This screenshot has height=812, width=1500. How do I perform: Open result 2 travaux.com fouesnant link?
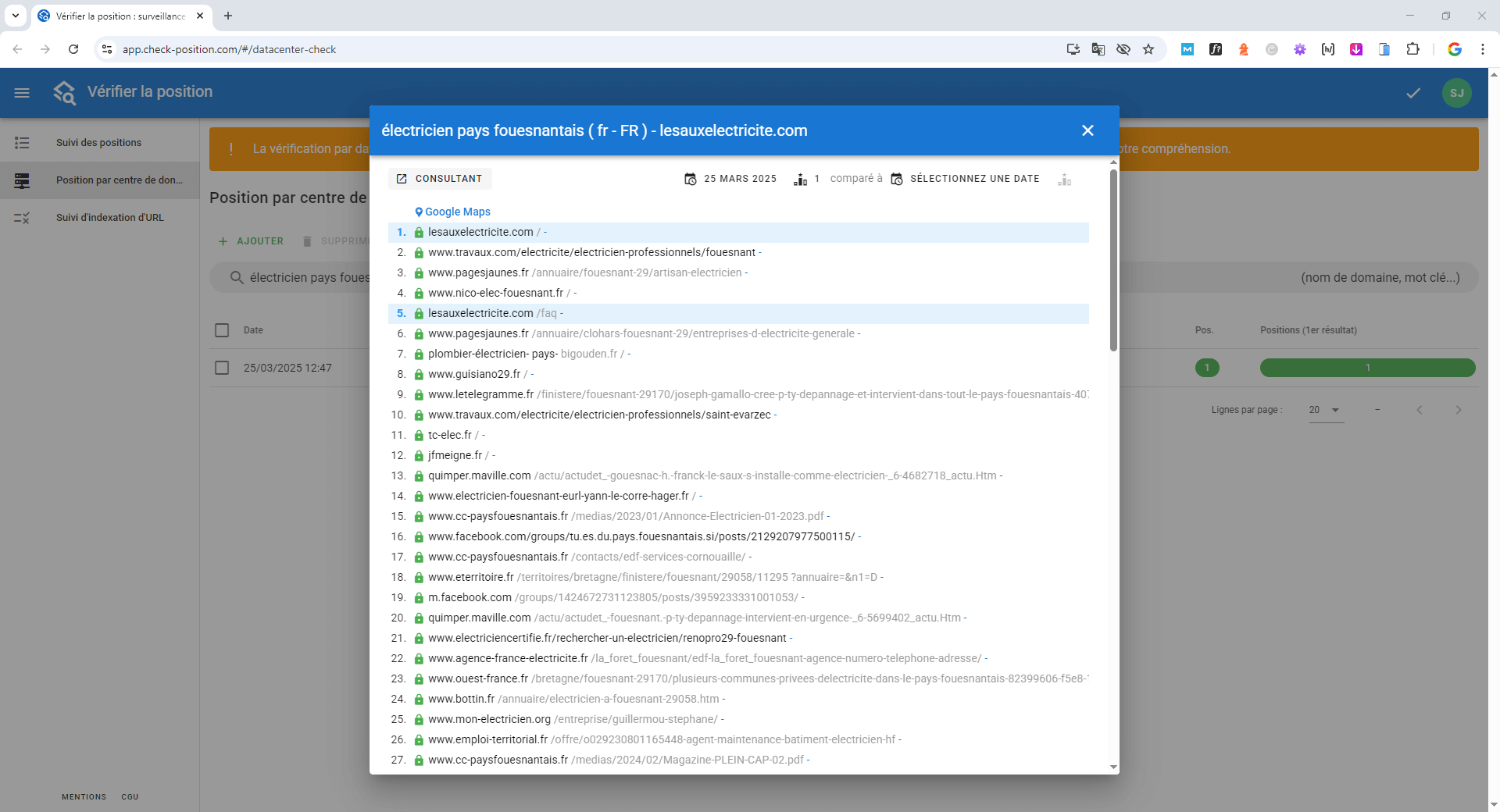point(591,252)
